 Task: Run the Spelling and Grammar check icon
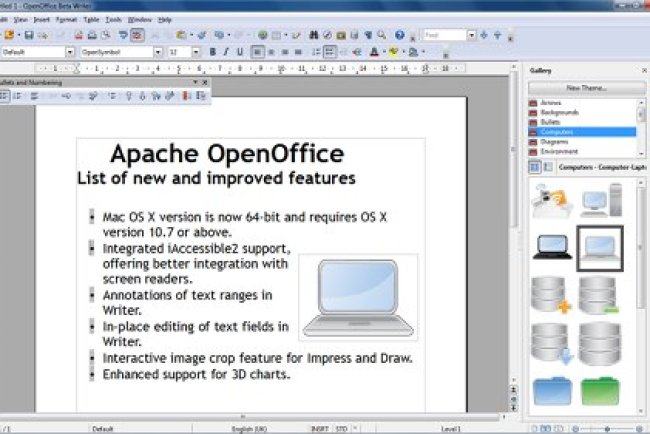[x=123, y=35]
